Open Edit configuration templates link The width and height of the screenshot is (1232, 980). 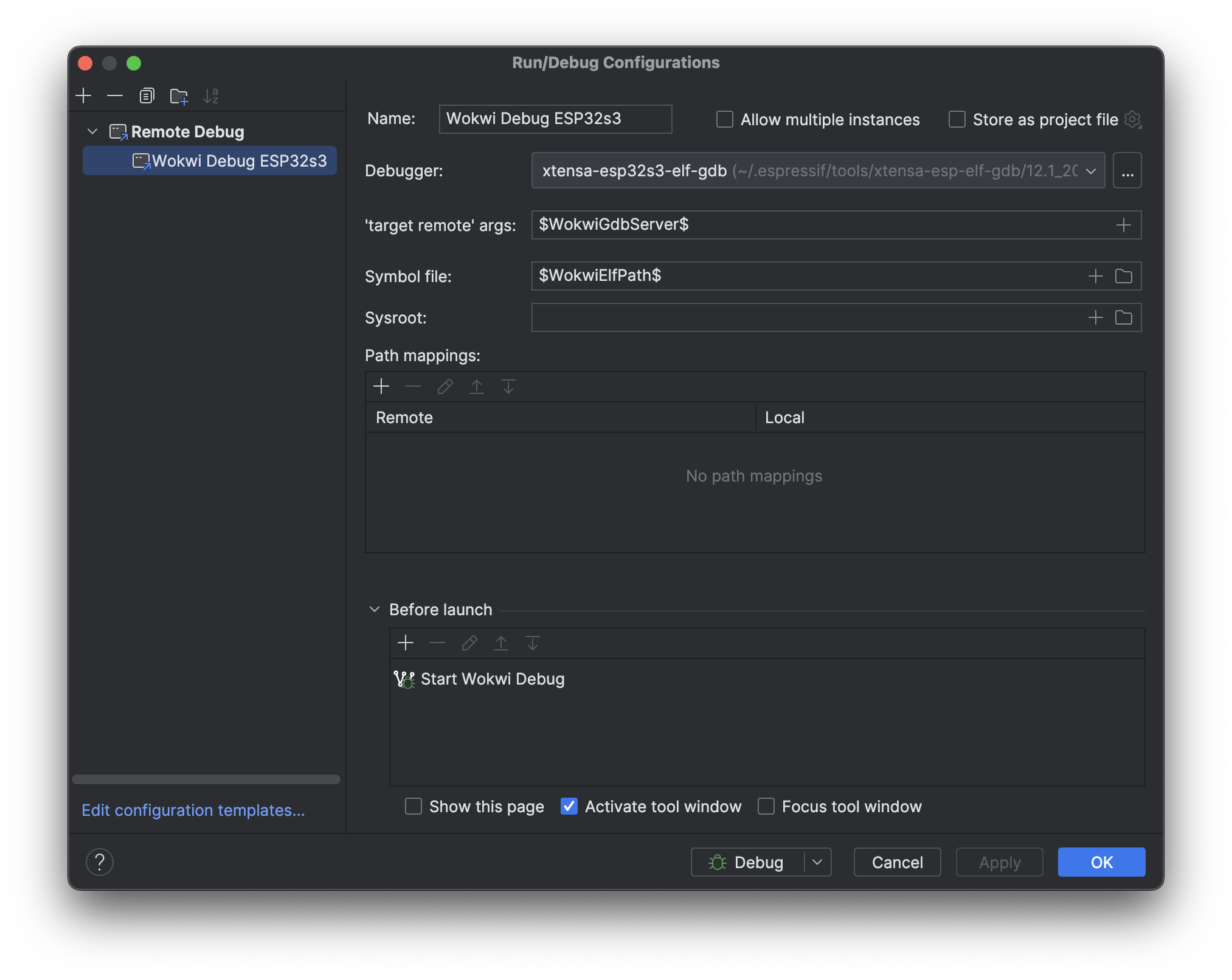click(x=193, y=810)
